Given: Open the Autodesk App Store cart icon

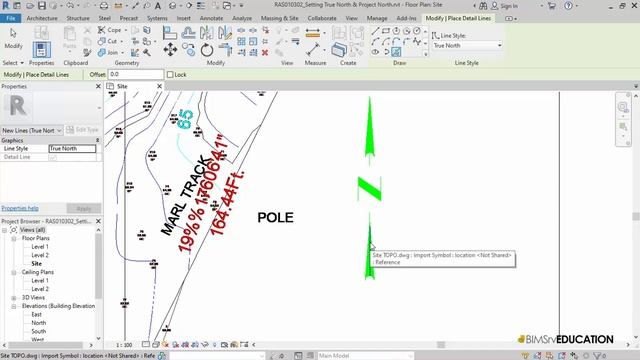Looking at the screenshot, I should point(552,6).
